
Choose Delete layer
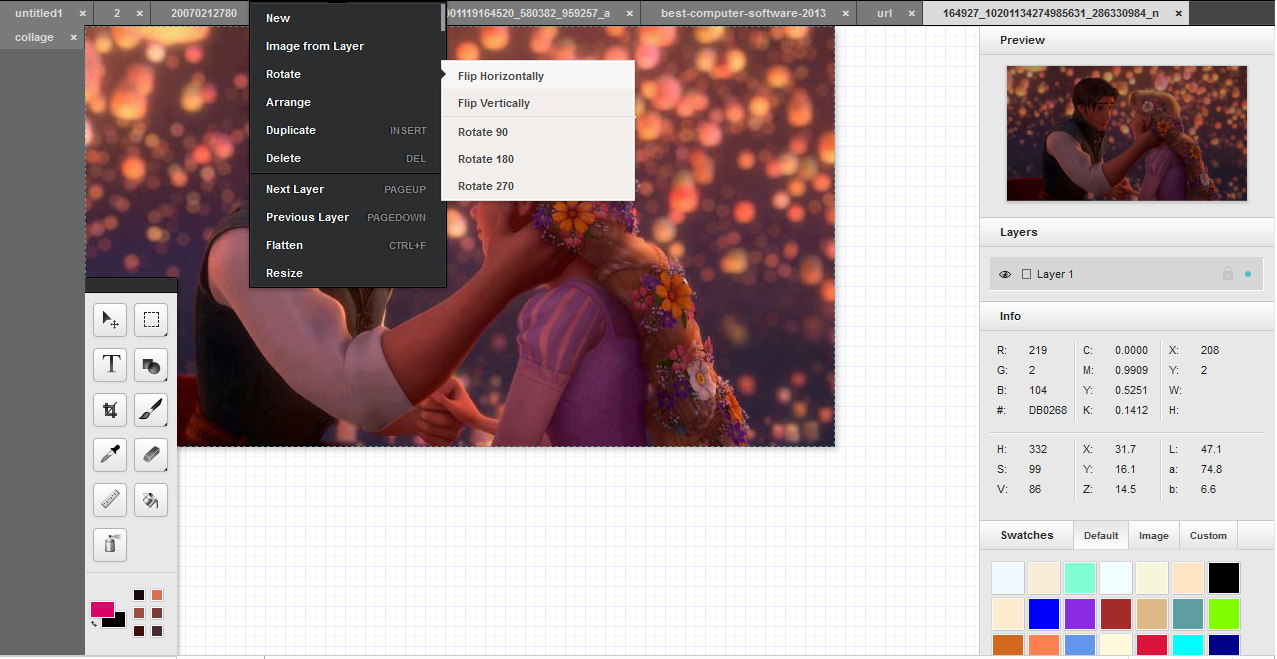[x=347, y=158]
